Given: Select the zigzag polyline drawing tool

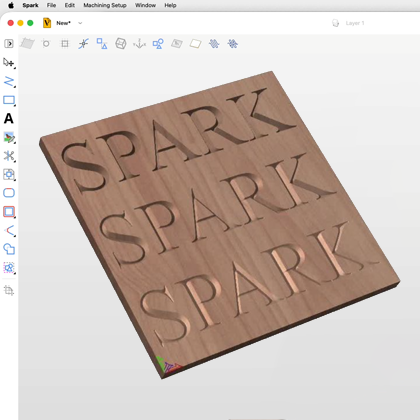Looking at the screenshot, I should [9, 81].
